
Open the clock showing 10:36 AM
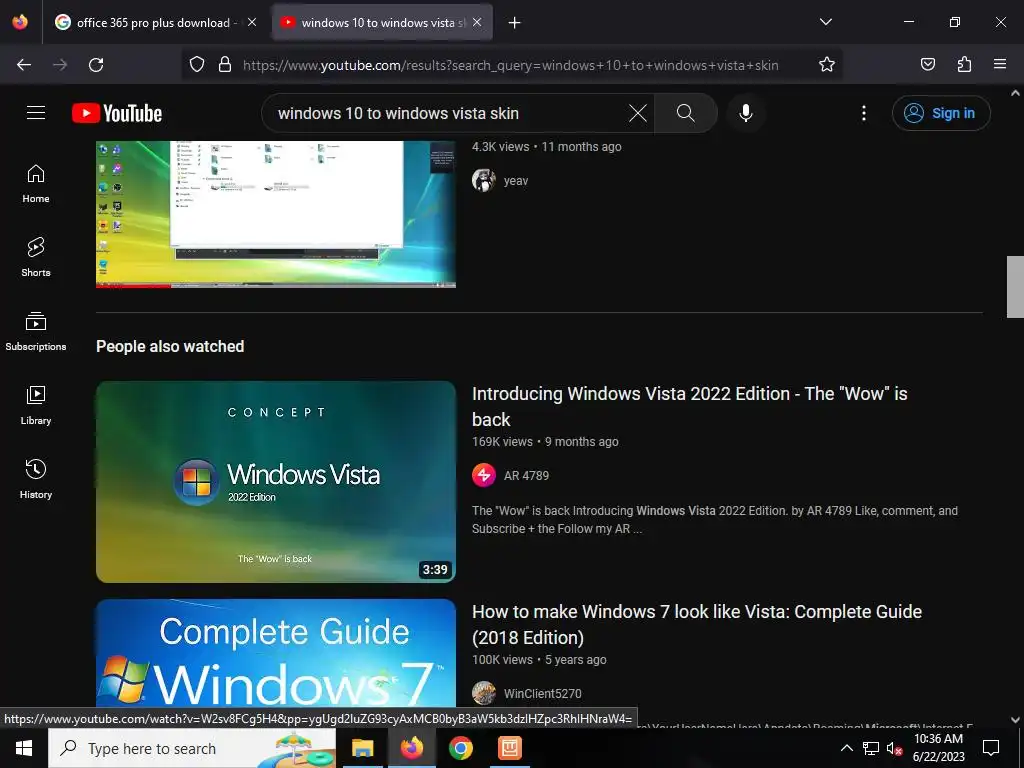tap(938, 748)
